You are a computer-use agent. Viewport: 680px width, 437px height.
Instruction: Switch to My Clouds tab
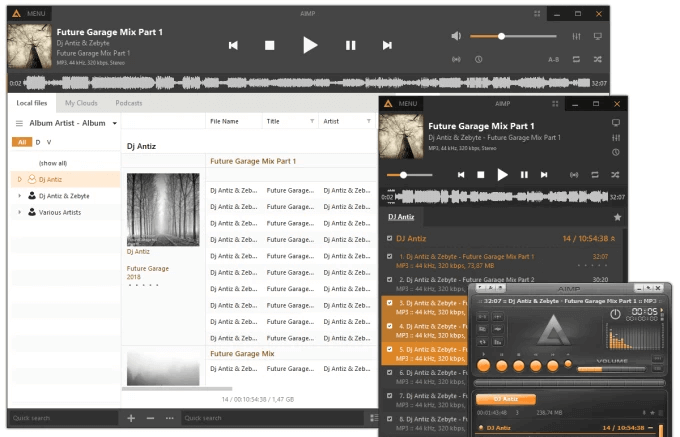tap(81, 103)
